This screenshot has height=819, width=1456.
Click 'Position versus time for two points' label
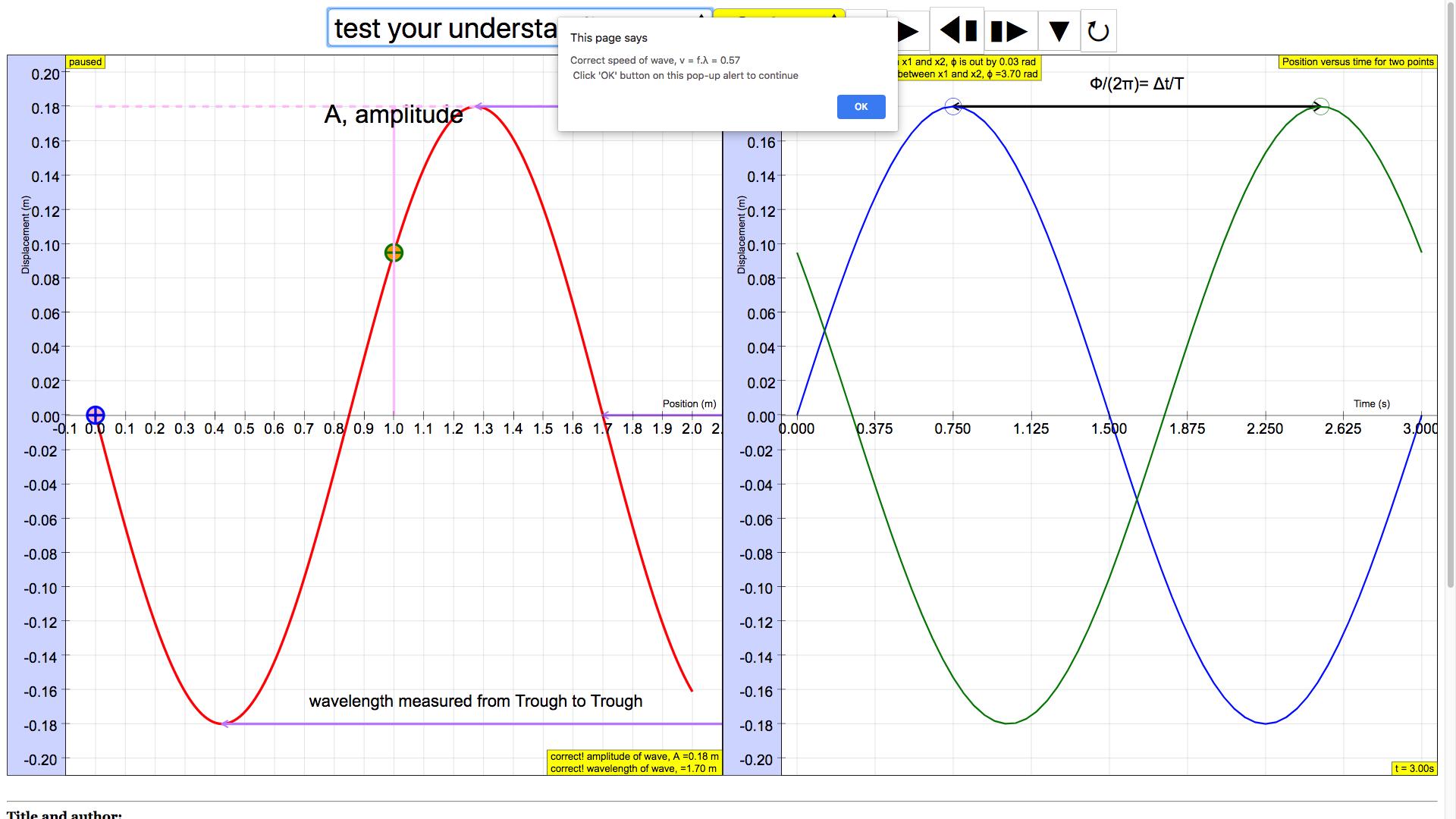1358,62
